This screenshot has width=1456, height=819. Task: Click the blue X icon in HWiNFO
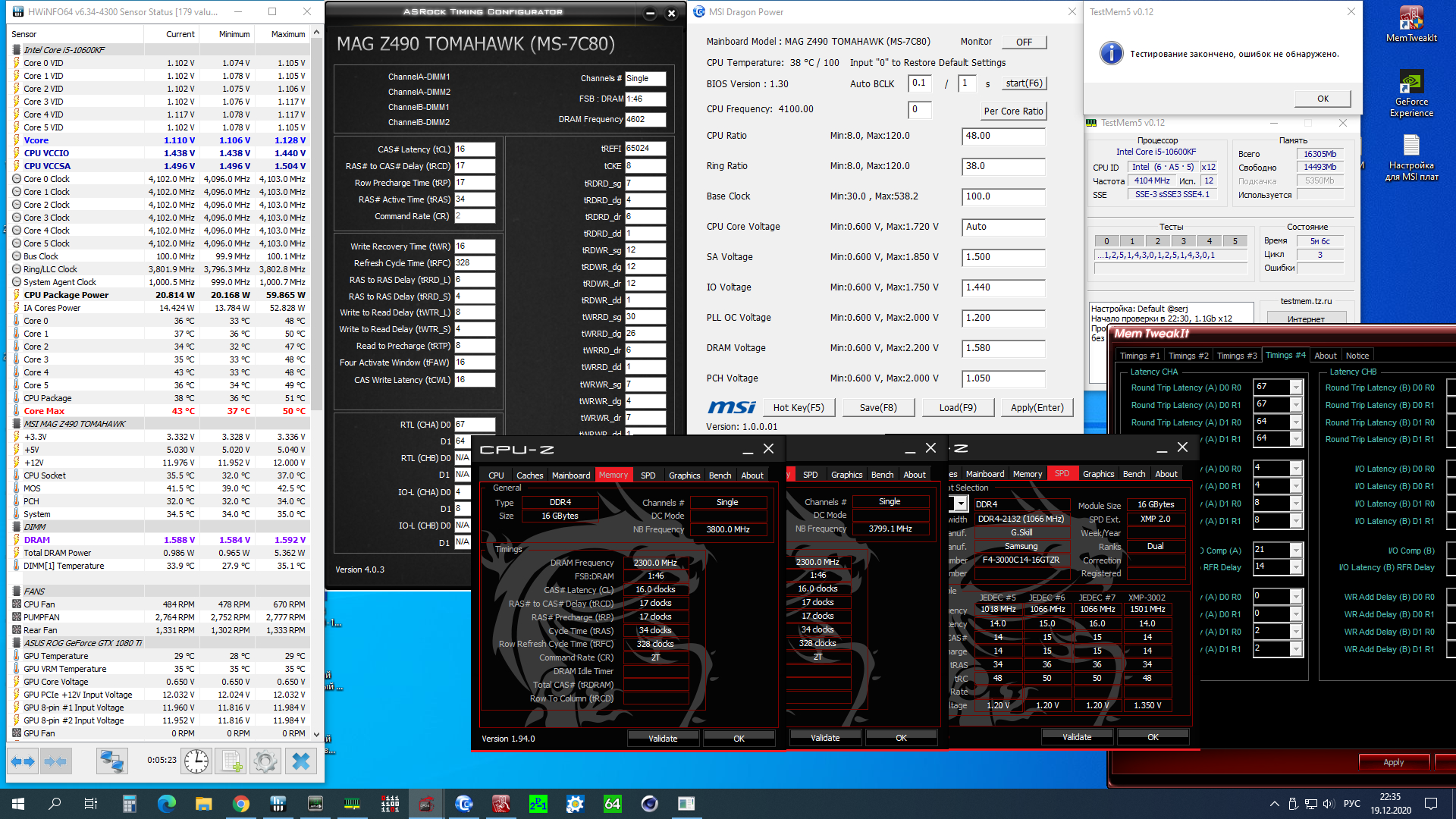[x=301, y=761]
